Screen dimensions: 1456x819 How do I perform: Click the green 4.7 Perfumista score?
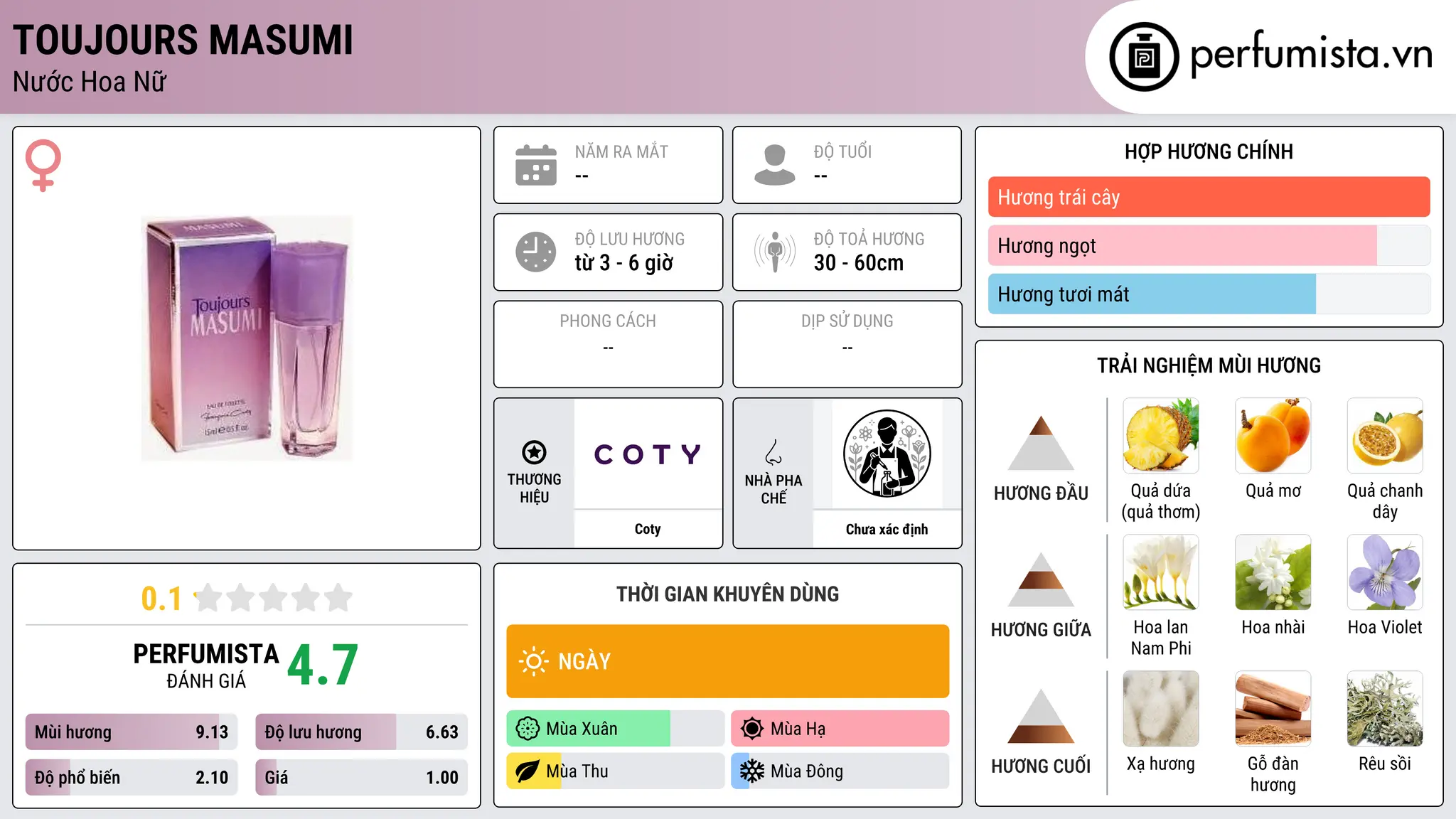point(323,665)
